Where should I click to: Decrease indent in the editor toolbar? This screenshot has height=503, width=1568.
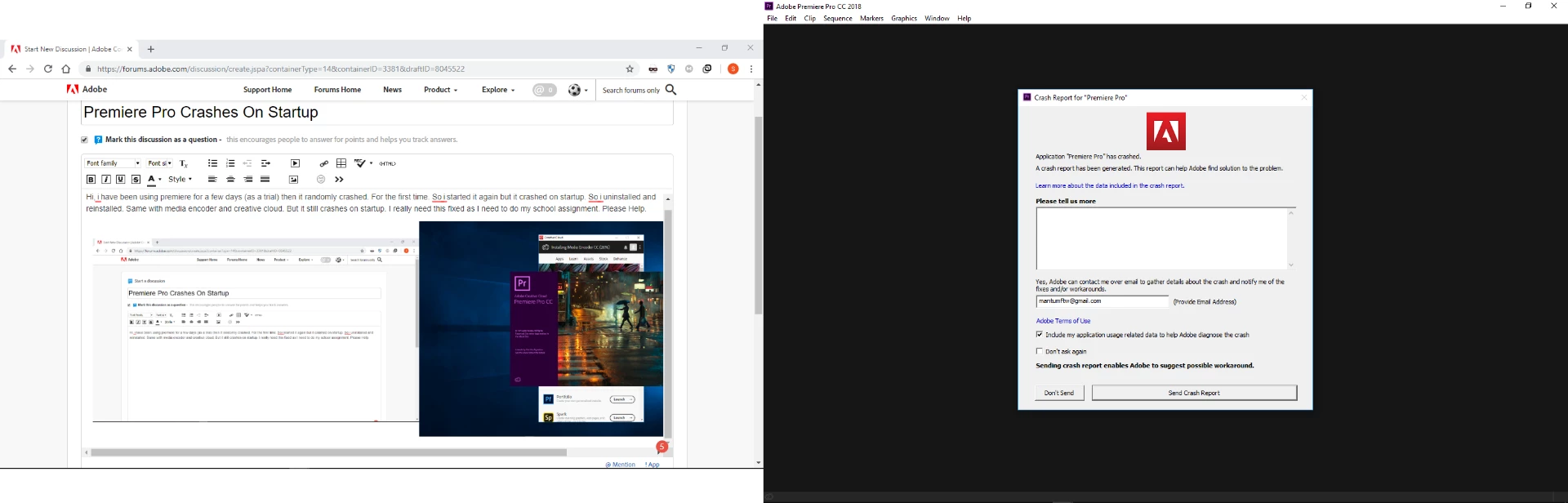click(x=247, y=163)
